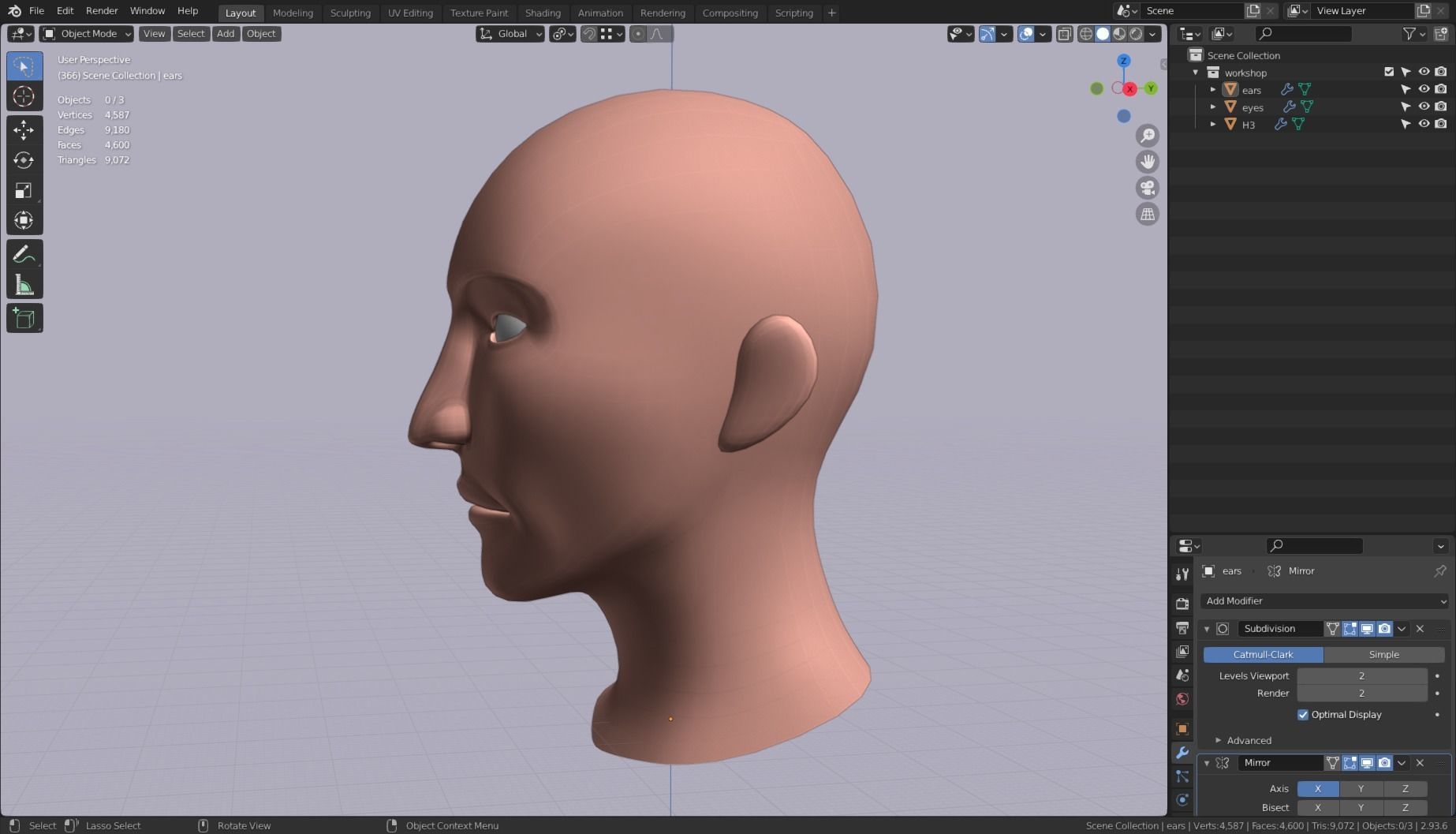Viewport: 1456px width, 834px height.
Task: Open the Tool properties tab
Action: coord(1182,574)
